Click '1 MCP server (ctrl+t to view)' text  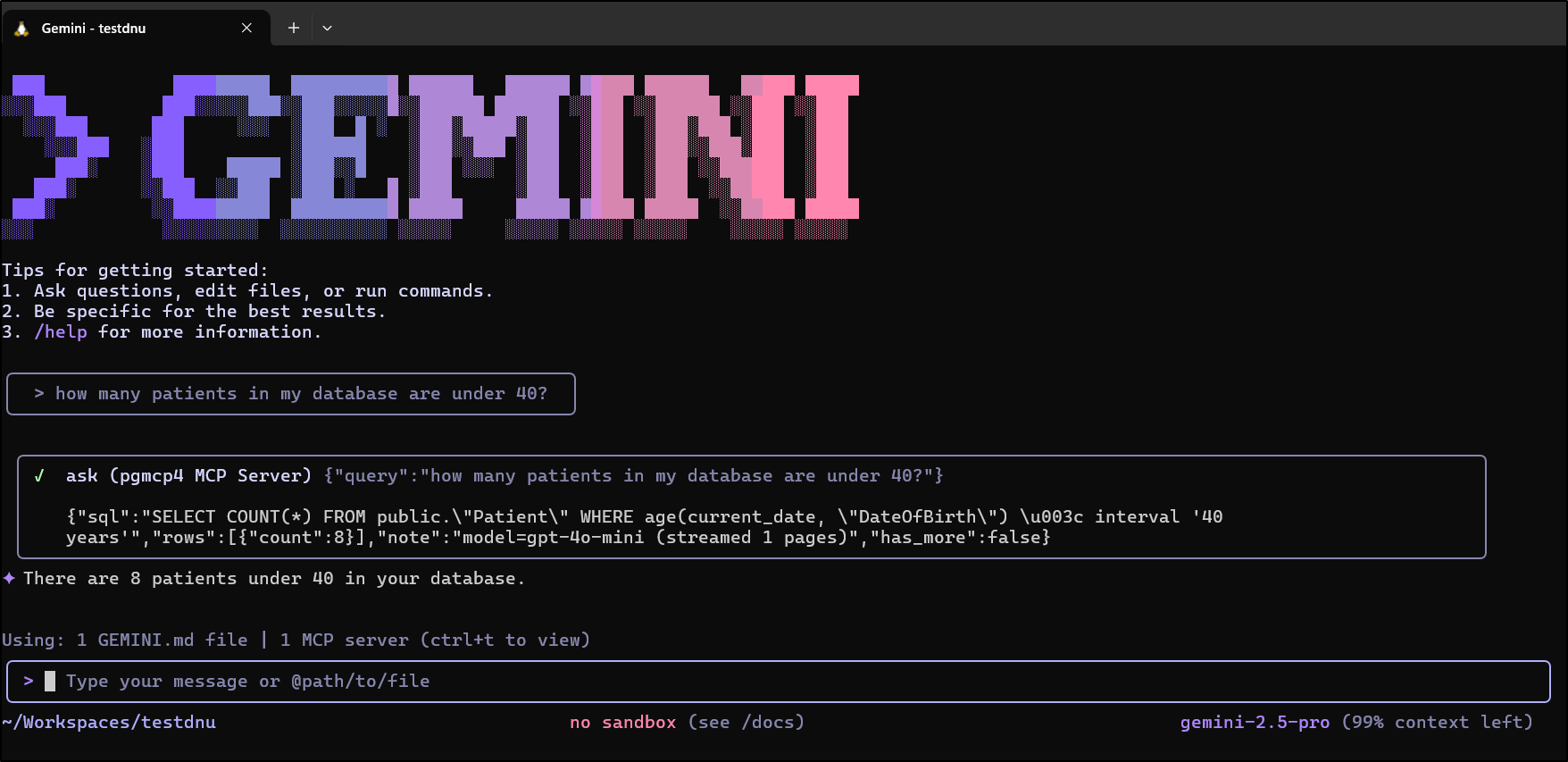pyautogui.click(x=435, y=641)
